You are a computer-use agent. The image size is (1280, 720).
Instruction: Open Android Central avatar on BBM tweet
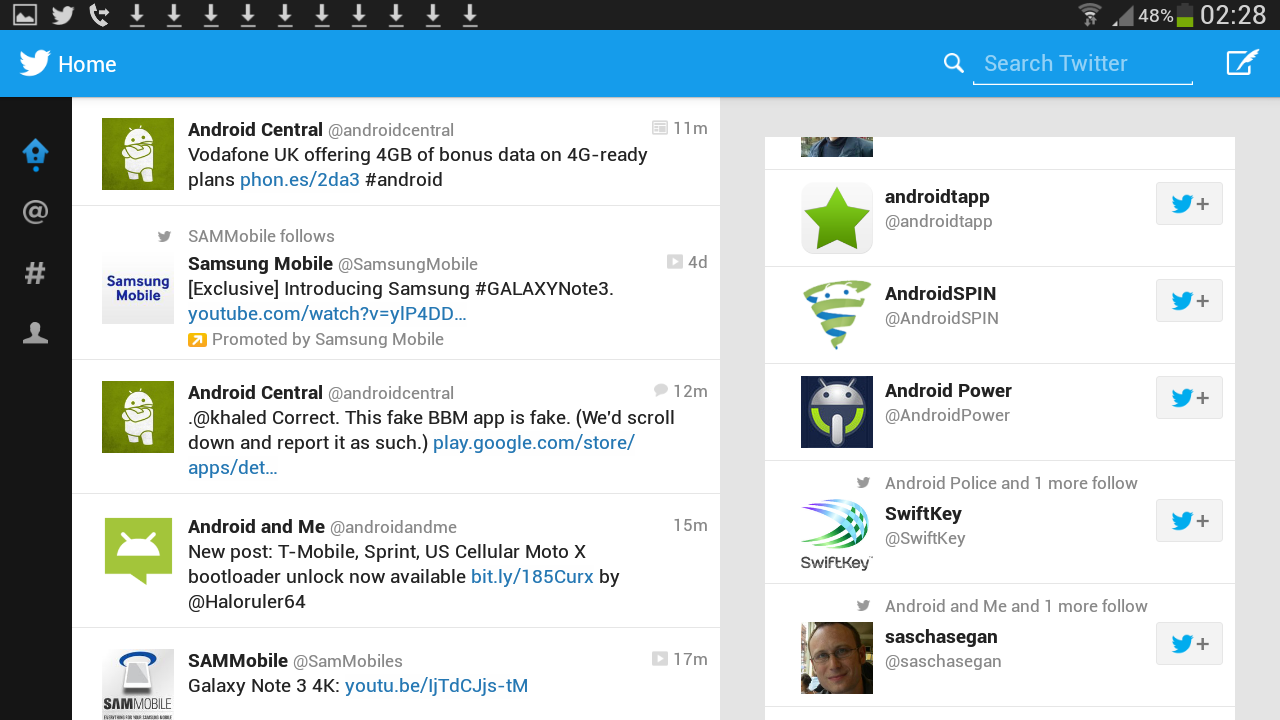pos(138,417)
